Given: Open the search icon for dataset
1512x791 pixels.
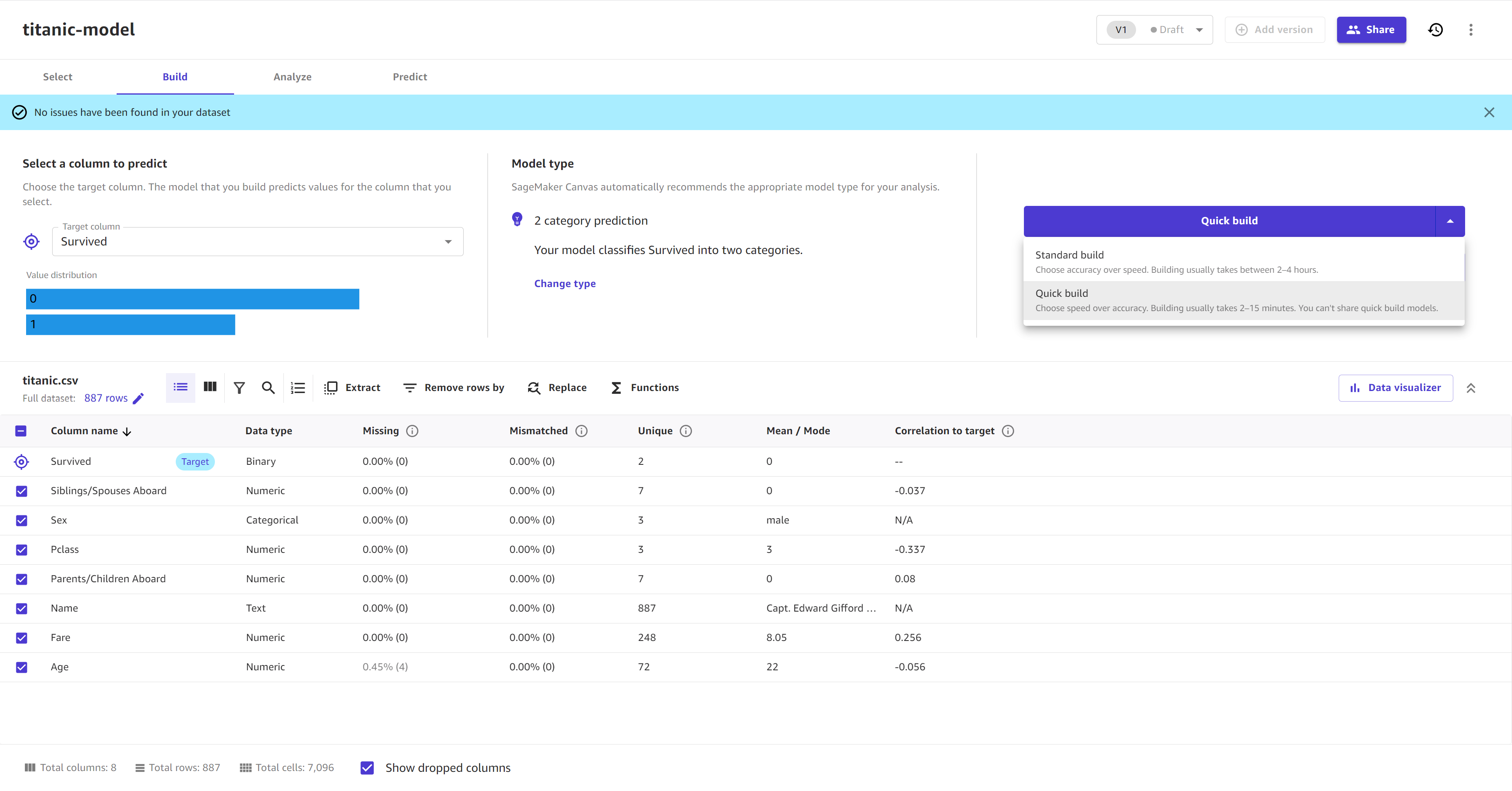Looking at the screenshot, I should [x=268, y=387].
